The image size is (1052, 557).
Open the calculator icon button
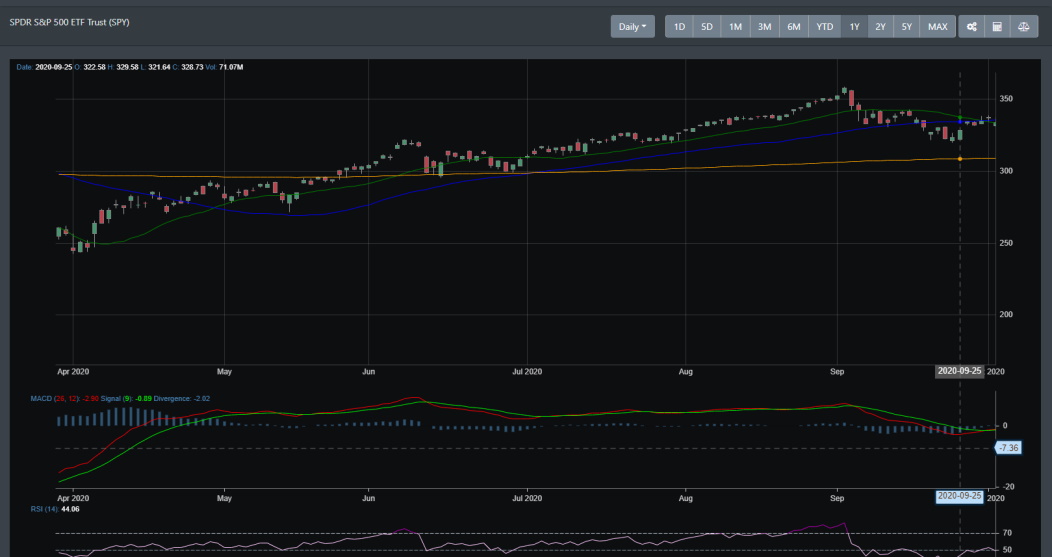997,27
